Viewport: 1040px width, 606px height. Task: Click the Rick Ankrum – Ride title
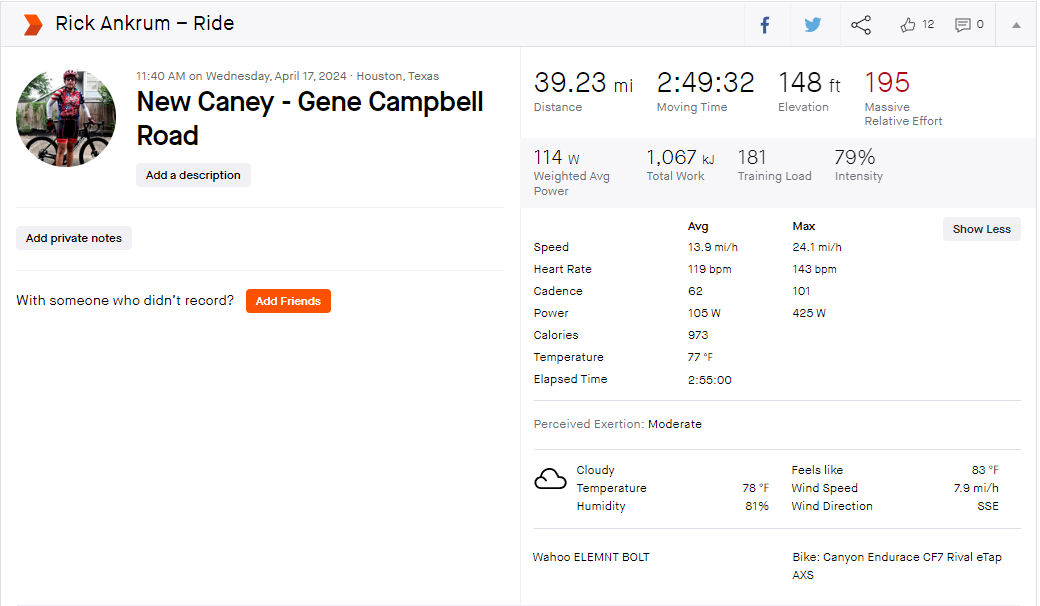pyautogui.click(x=145, y=23)
